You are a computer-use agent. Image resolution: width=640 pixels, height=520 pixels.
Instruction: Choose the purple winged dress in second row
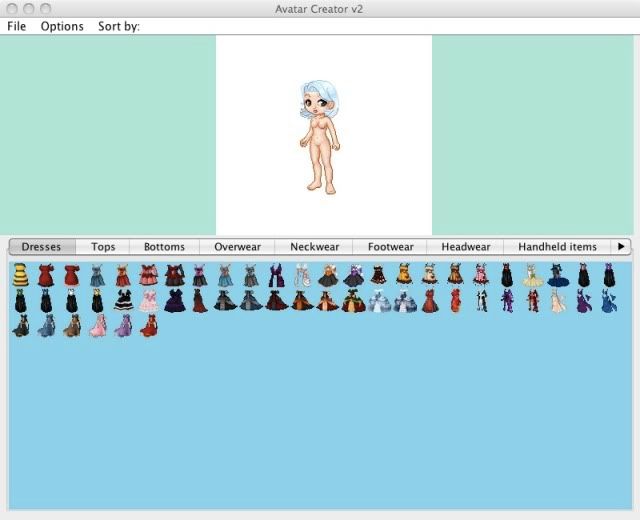tap(584, 301)
